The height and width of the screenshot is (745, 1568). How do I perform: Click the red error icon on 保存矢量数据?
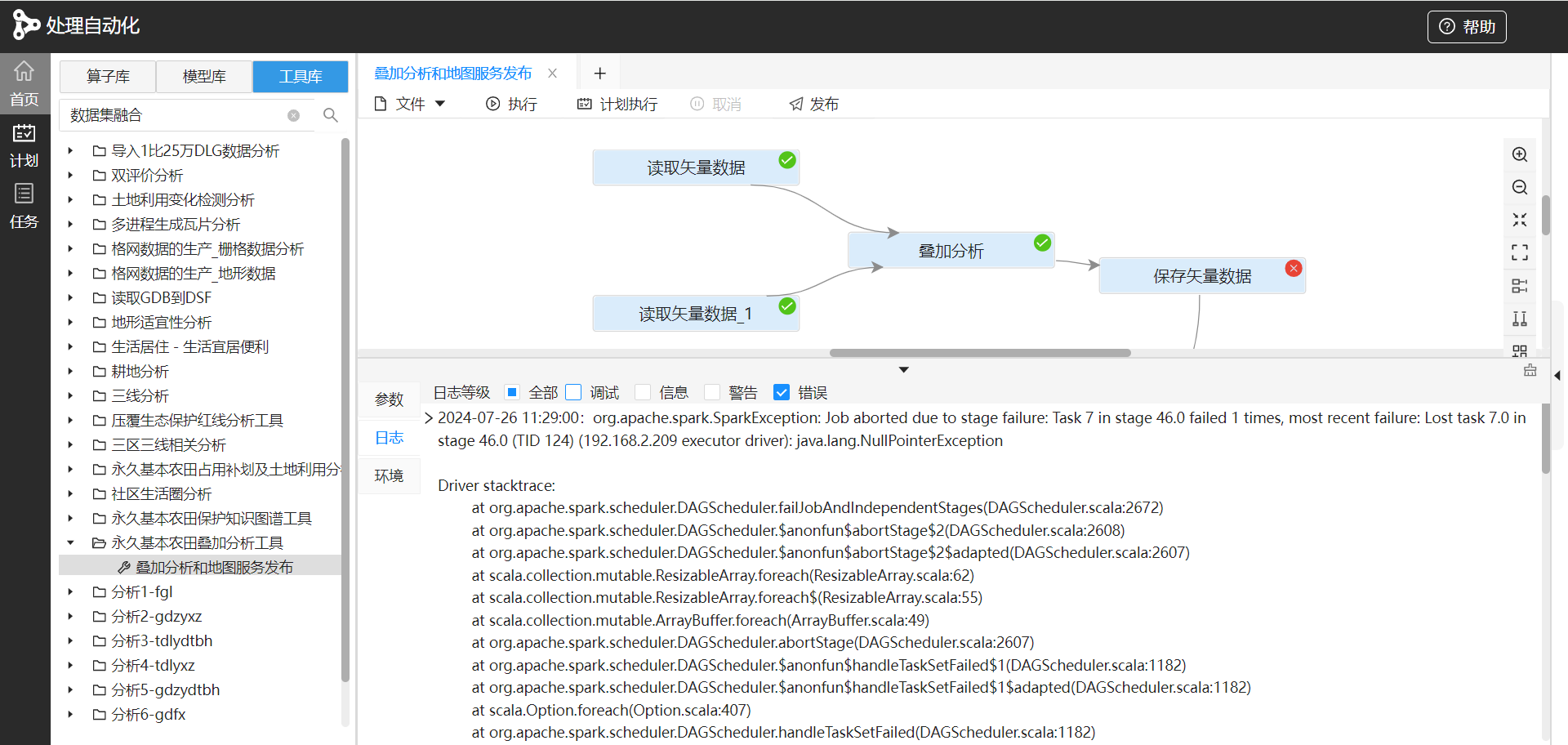pyautogui.click(x=1294, y=268)
